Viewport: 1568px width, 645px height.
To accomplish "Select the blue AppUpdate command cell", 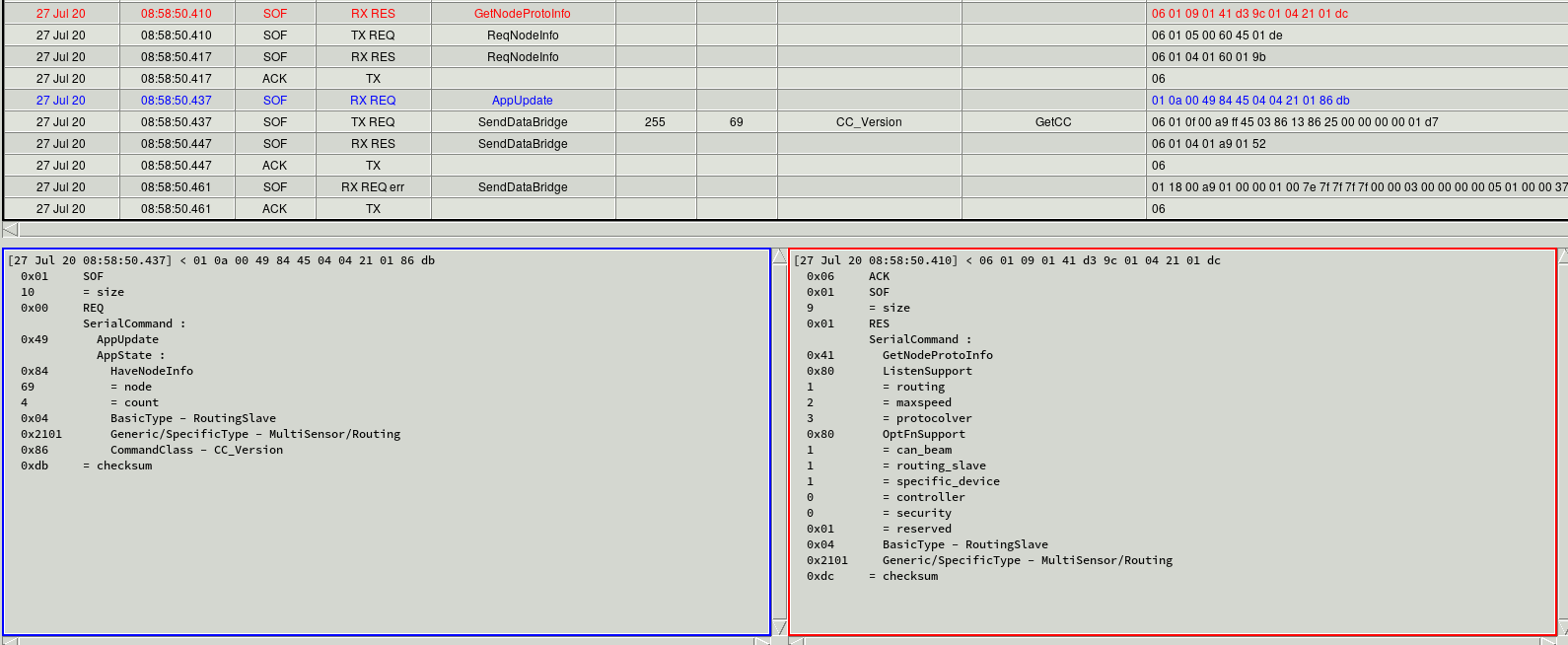I will [x=522, y=101].
